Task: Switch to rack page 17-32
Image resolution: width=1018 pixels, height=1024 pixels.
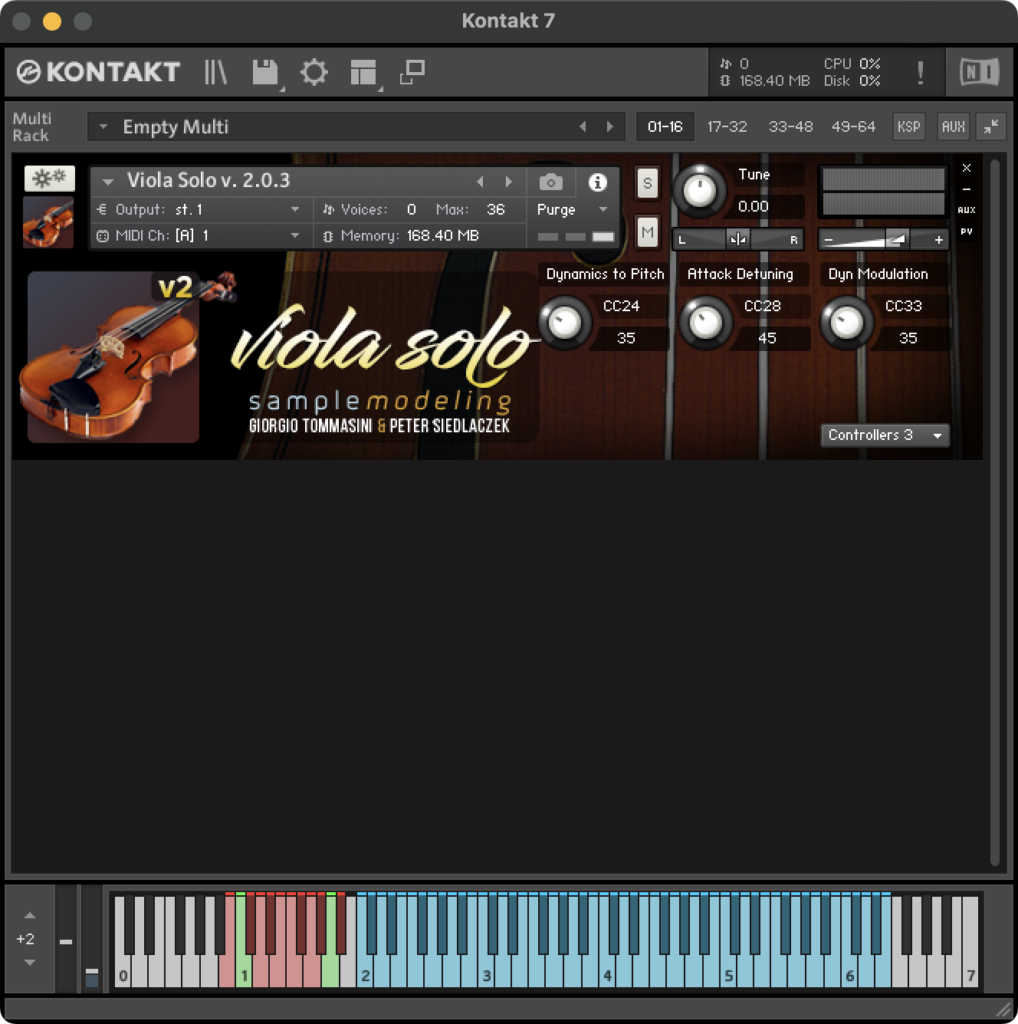Action: pyautogui.click(x=727, y=127)
